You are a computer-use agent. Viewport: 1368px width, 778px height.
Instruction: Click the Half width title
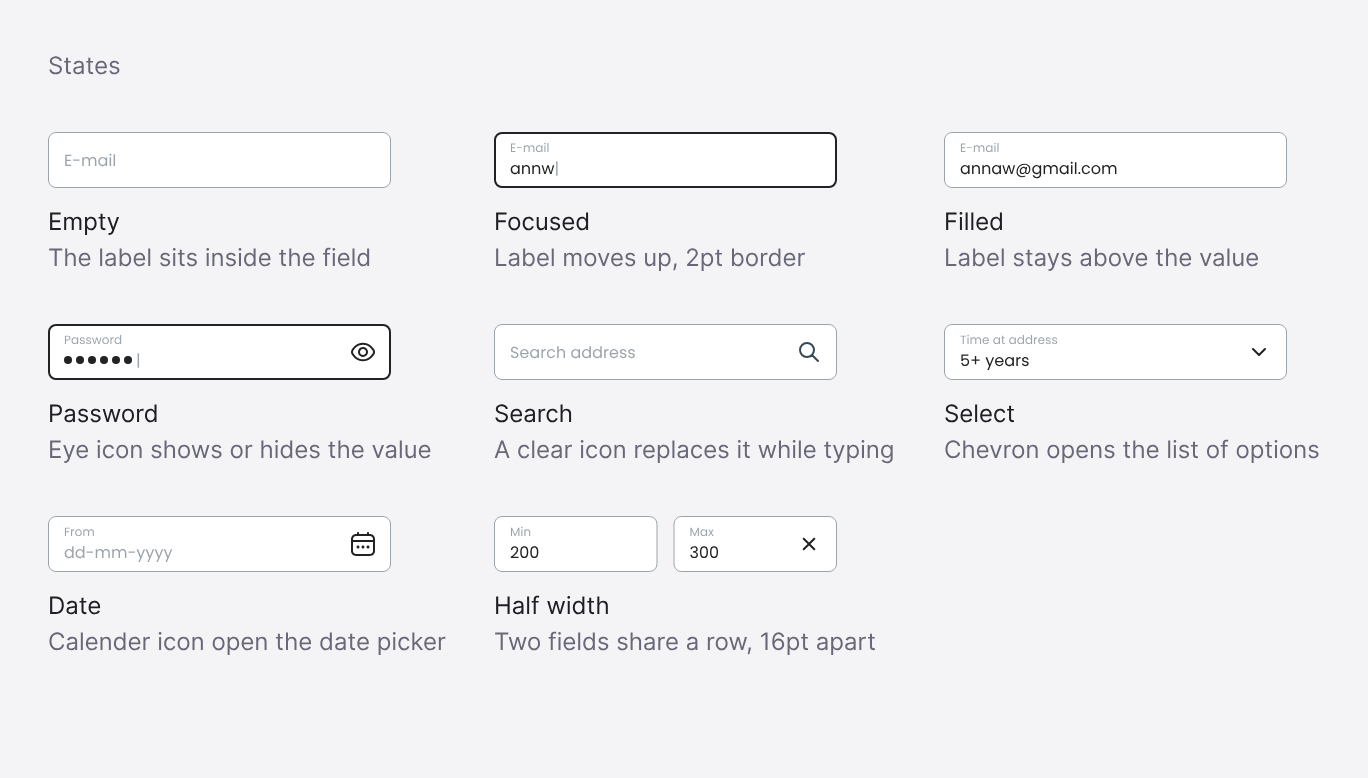point(552,606)
